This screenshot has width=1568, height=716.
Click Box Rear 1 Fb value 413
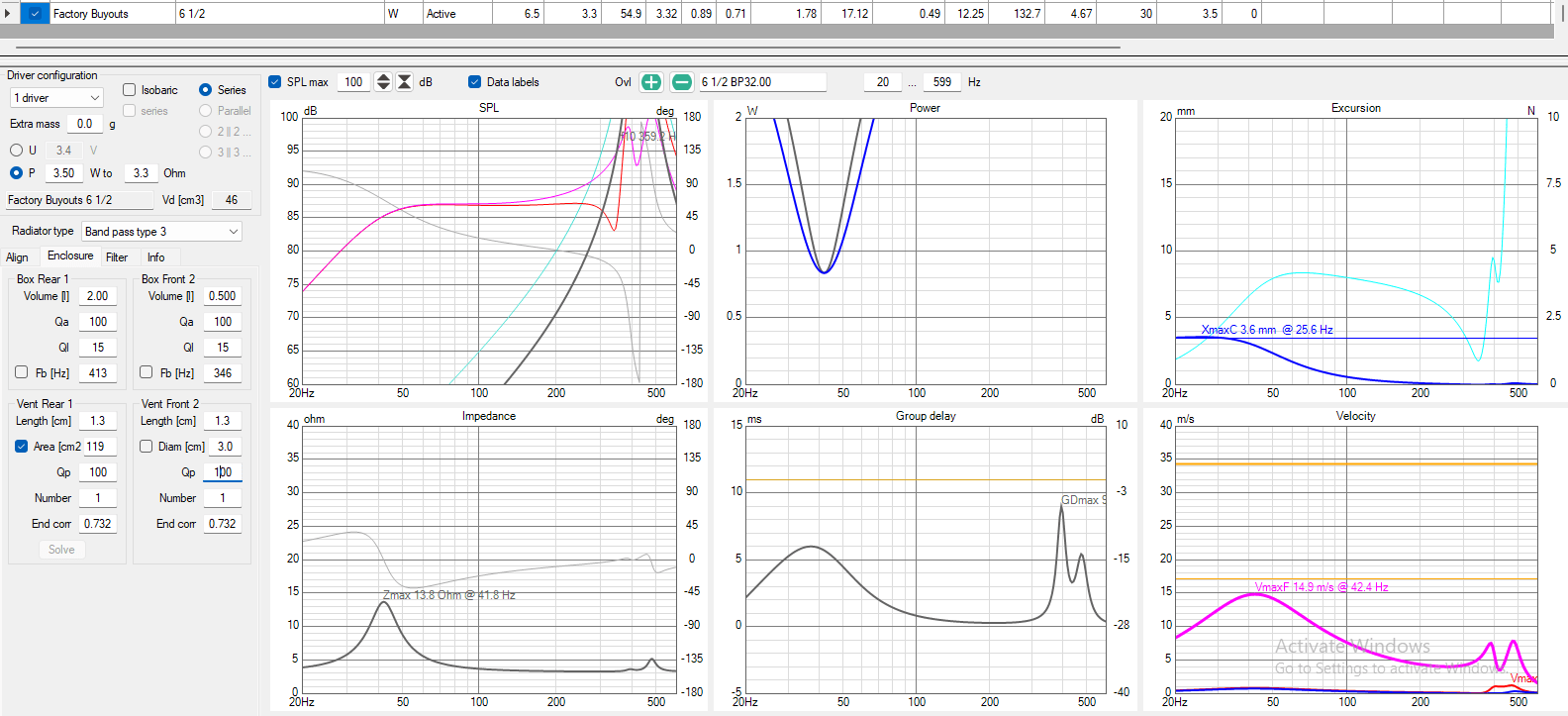click(x=98, y=373)
